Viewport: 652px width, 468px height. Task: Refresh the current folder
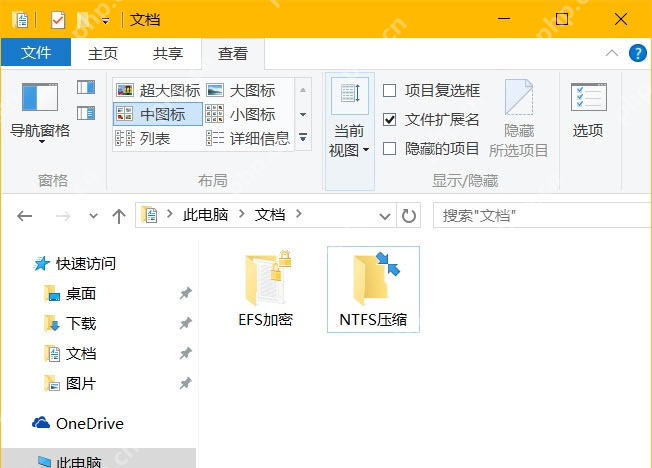(409, 215)
